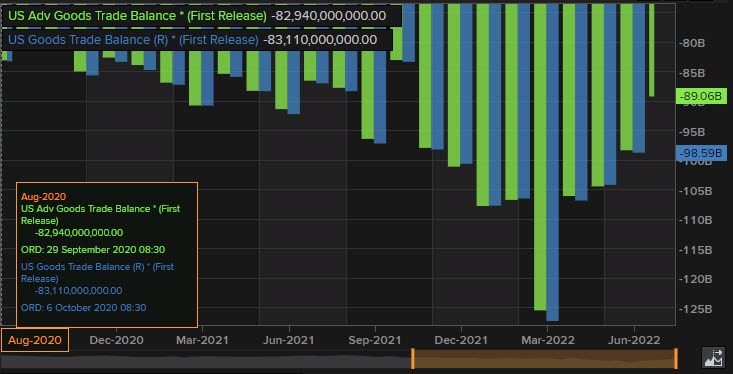Click the -95B y-axis label
This screenshot has width=733, height=374.
coord(692,132)
